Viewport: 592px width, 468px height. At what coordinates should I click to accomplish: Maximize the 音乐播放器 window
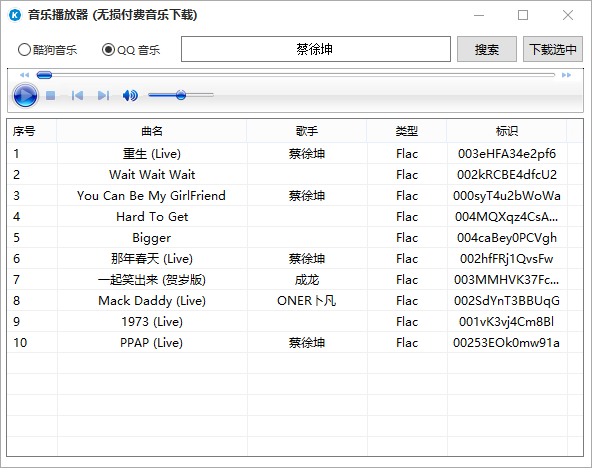pyautogui.click(x=523, y=15)
